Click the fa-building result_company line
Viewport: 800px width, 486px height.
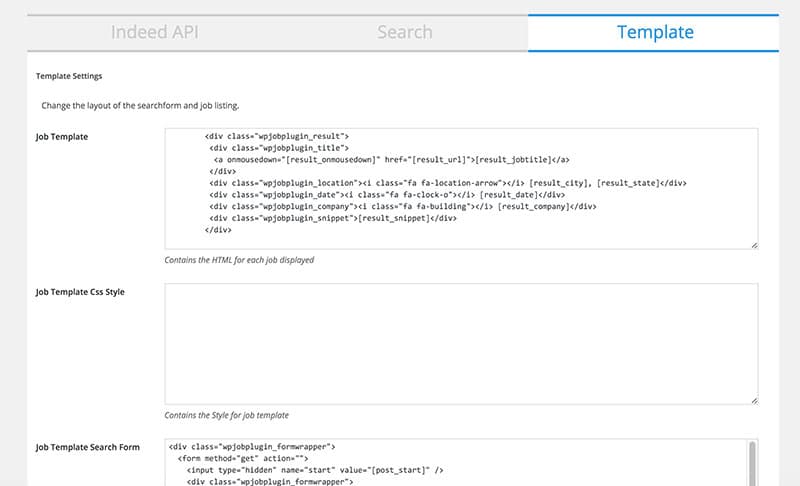point(403,207)
